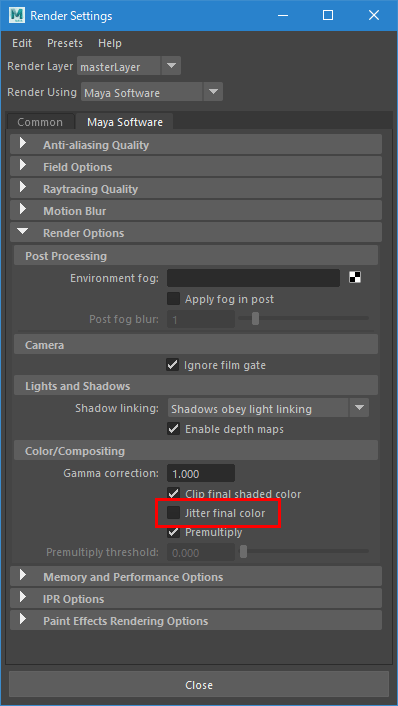This screenshot has height=706, width=398.
Task: Open the Edit menu
Action: click(x=22, y=43)
